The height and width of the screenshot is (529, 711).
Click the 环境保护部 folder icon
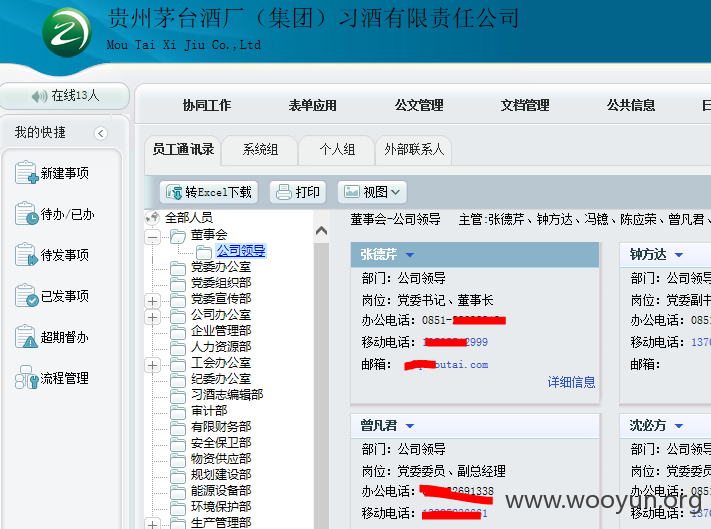tap(178, 508)
